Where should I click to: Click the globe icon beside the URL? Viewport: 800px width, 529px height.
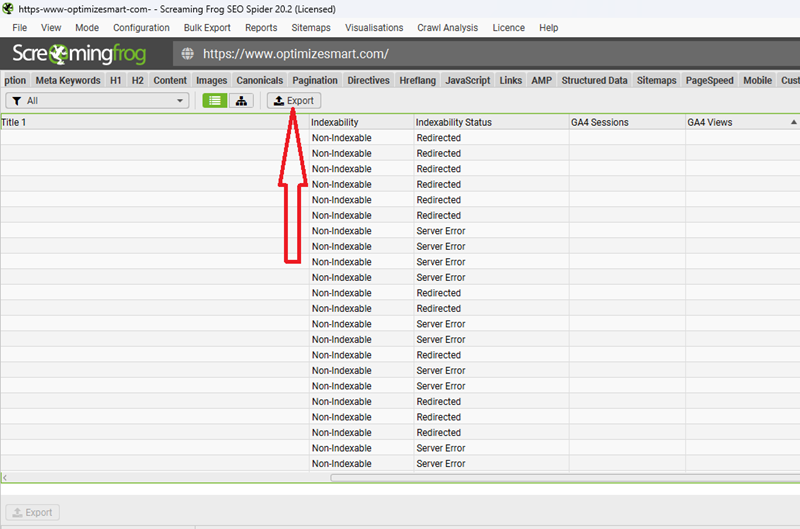188,54
